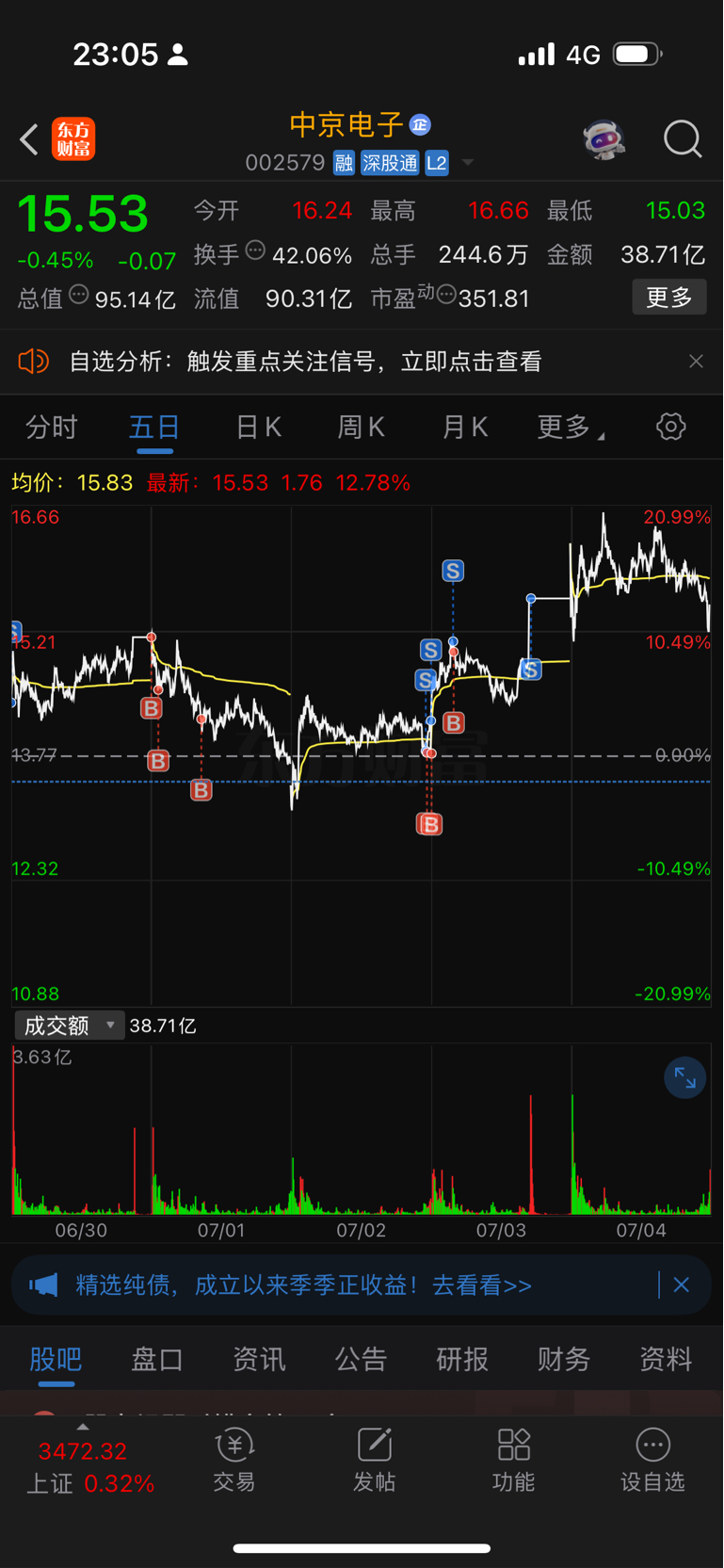Tap the 更多 button in quote header
The width and height of the screenshot is (724, 1568).
tap(669, 298)
